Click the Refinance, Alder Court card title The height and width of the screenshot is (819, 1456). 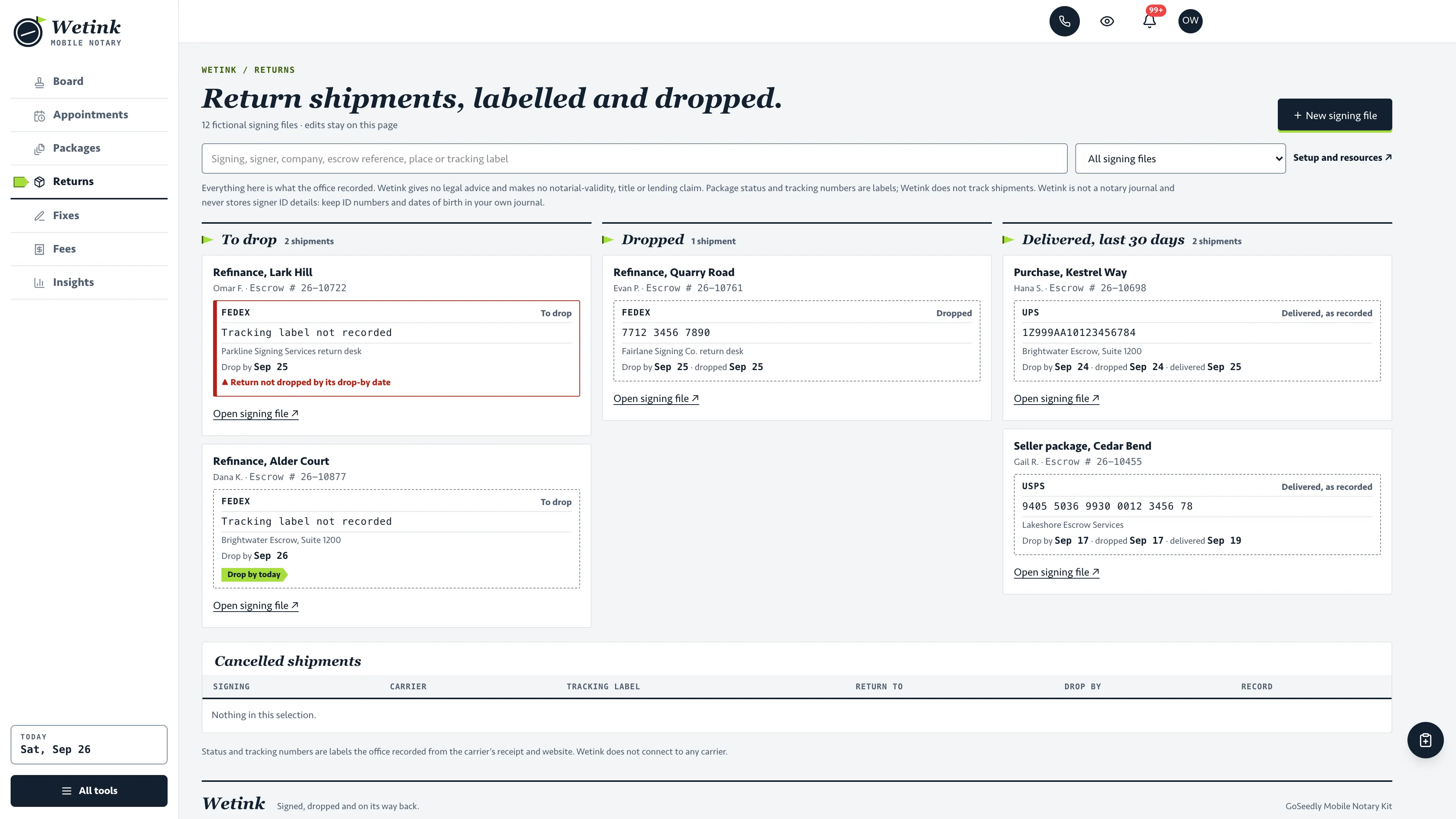click(x=271, y=461)
